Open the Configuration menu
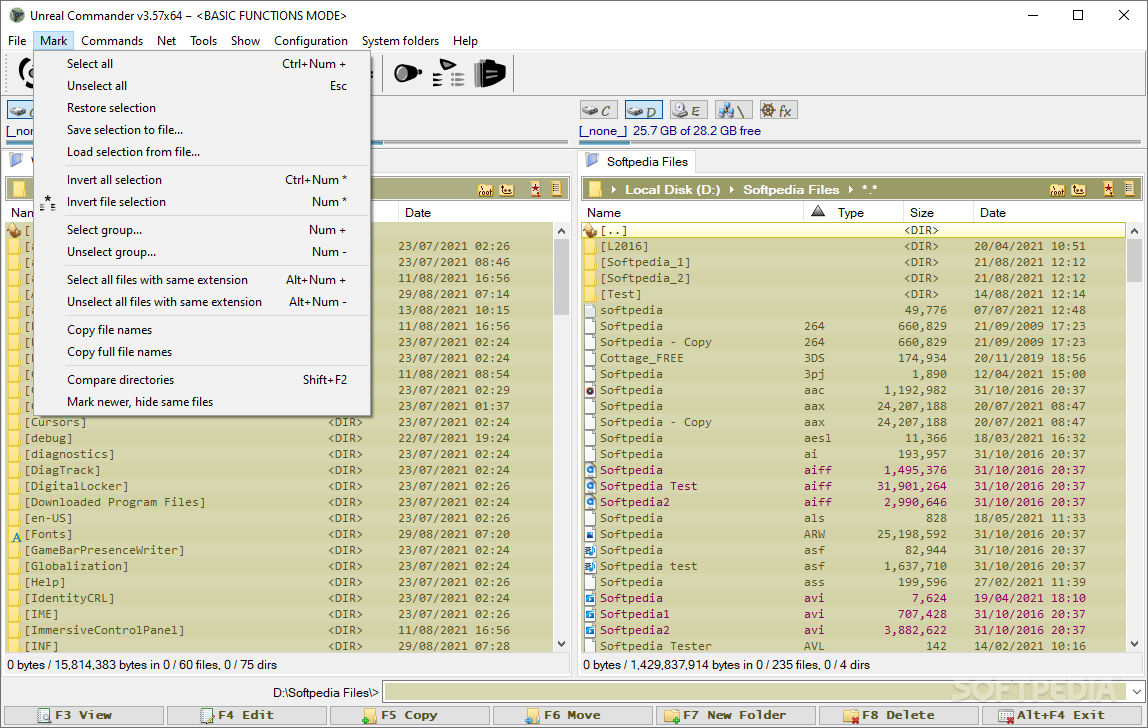This screenshot has height=728, width=1148. coord(310,41)
